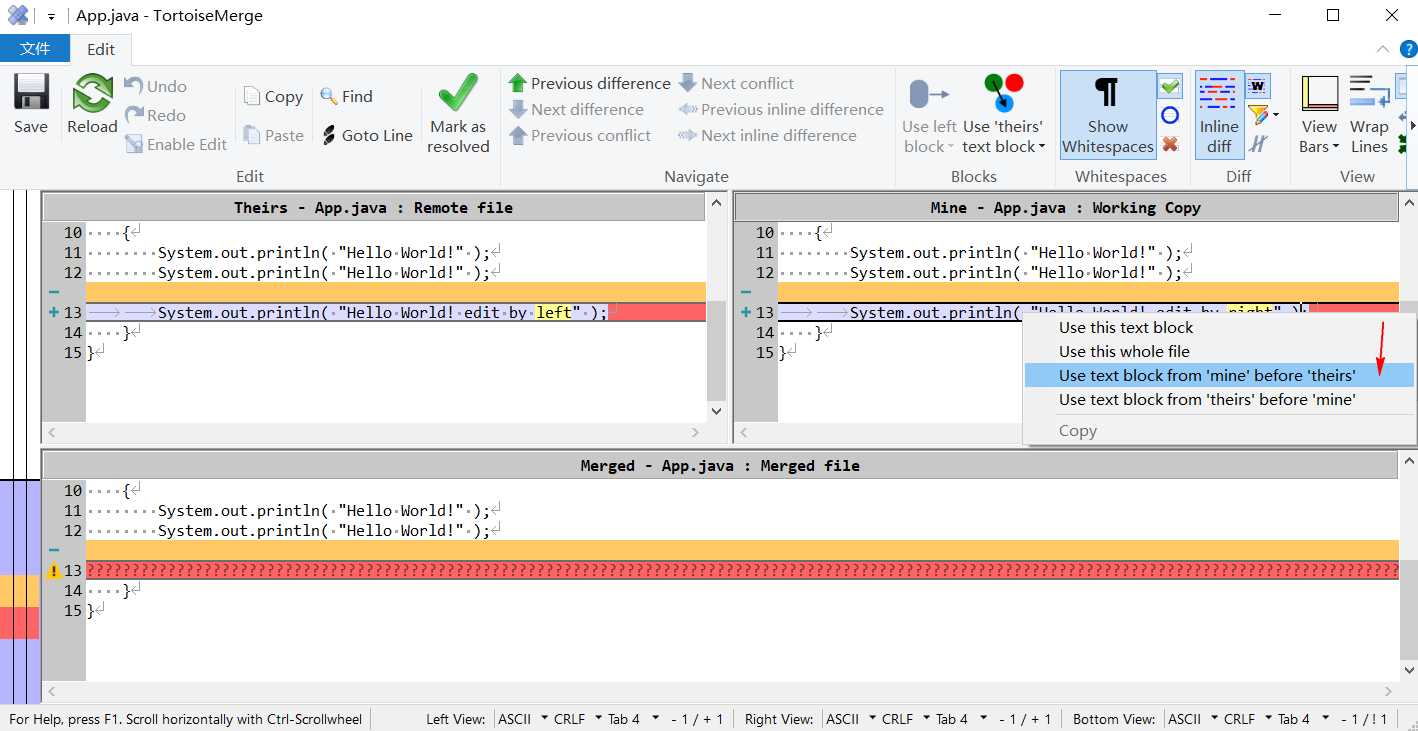Click the Merged - App.java pane header
The height and width of the screenshot is (731, 1418).
click(720, 465)
